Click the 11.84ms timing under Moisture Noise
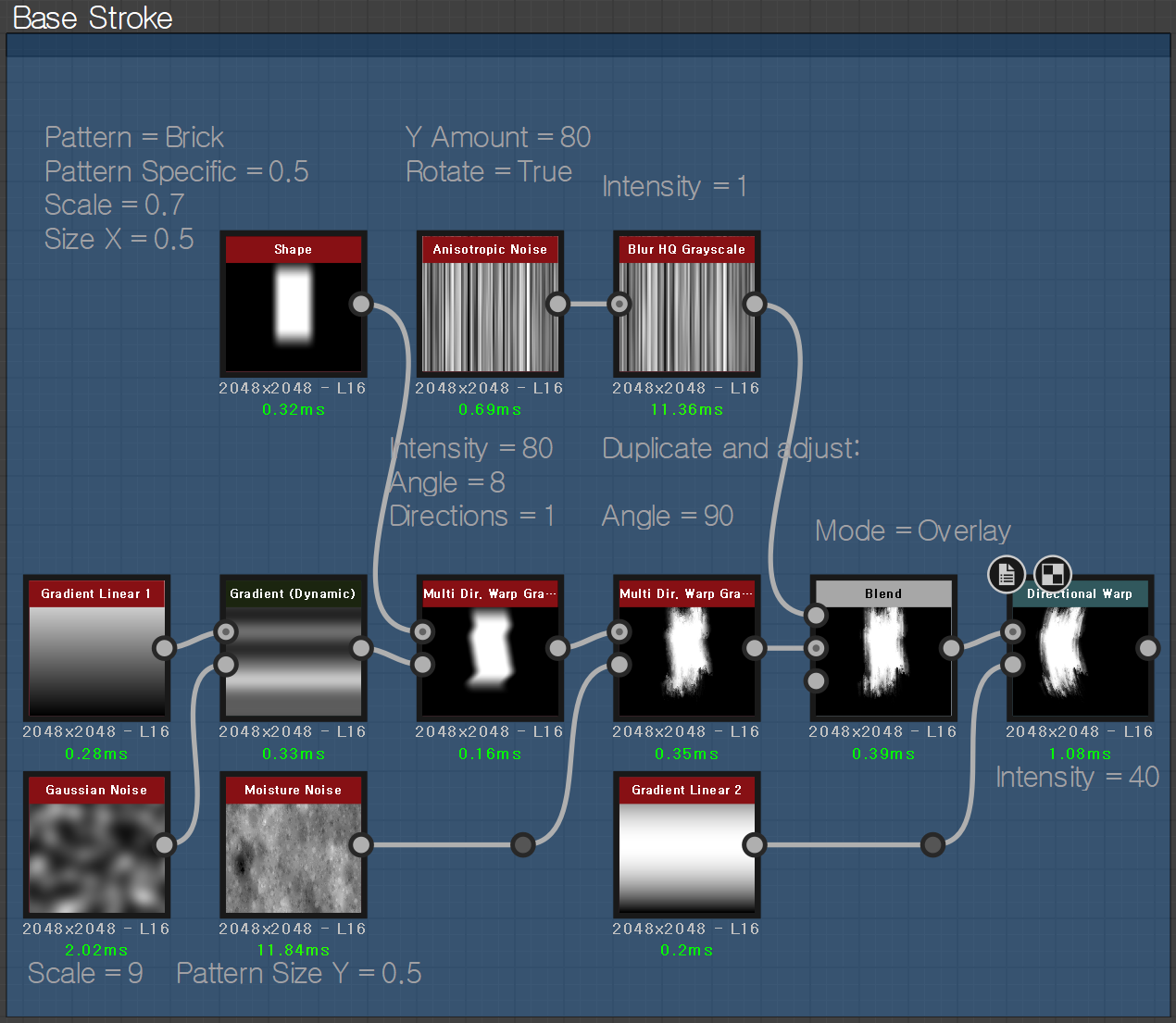Viewport: 1176px width, 1023px height. pyautogui.click(x=294, y=951)
